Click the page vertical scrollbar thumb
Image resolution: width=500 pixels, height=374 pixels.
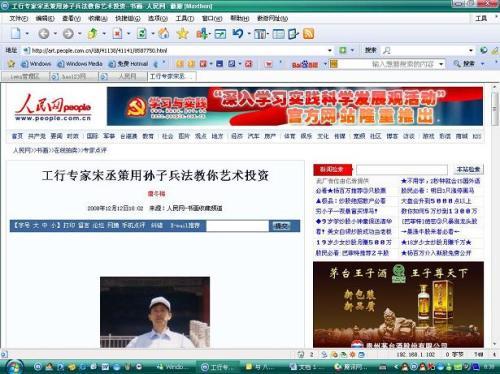pos(495,109)
